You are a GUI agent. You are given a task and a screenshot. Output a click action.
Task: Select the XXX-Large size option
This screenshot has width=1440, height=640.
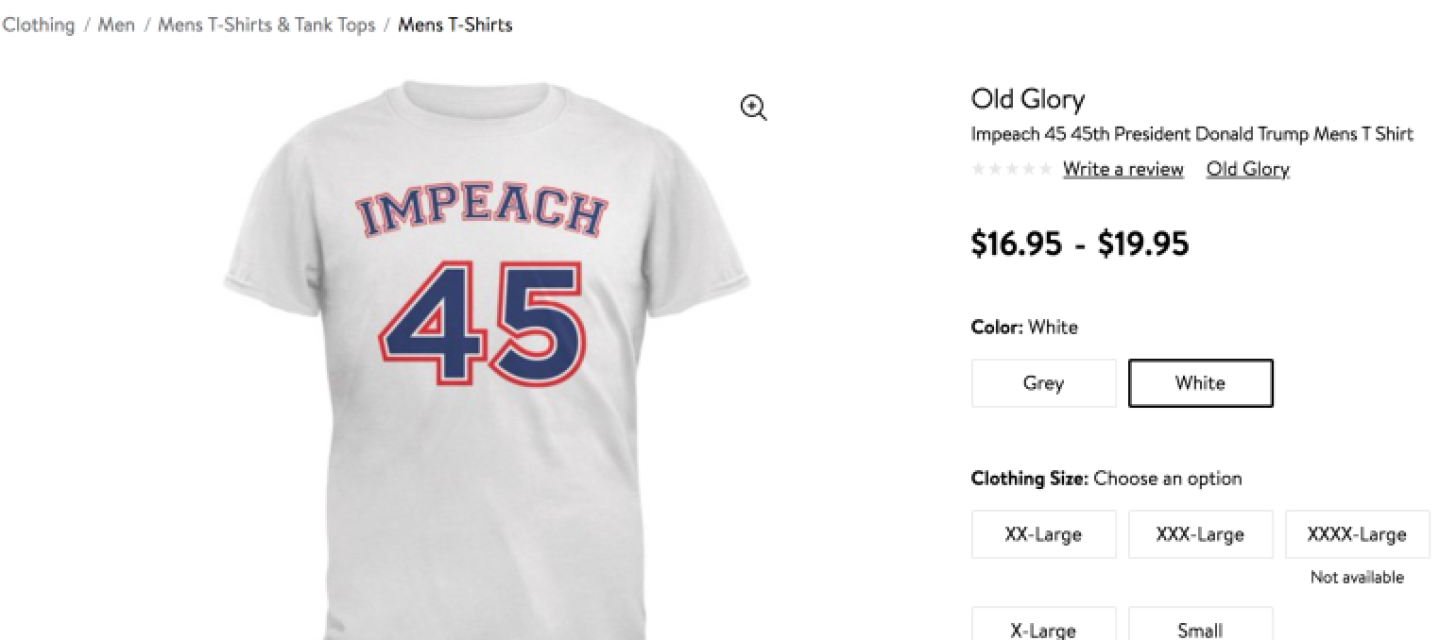(1200, 535)
